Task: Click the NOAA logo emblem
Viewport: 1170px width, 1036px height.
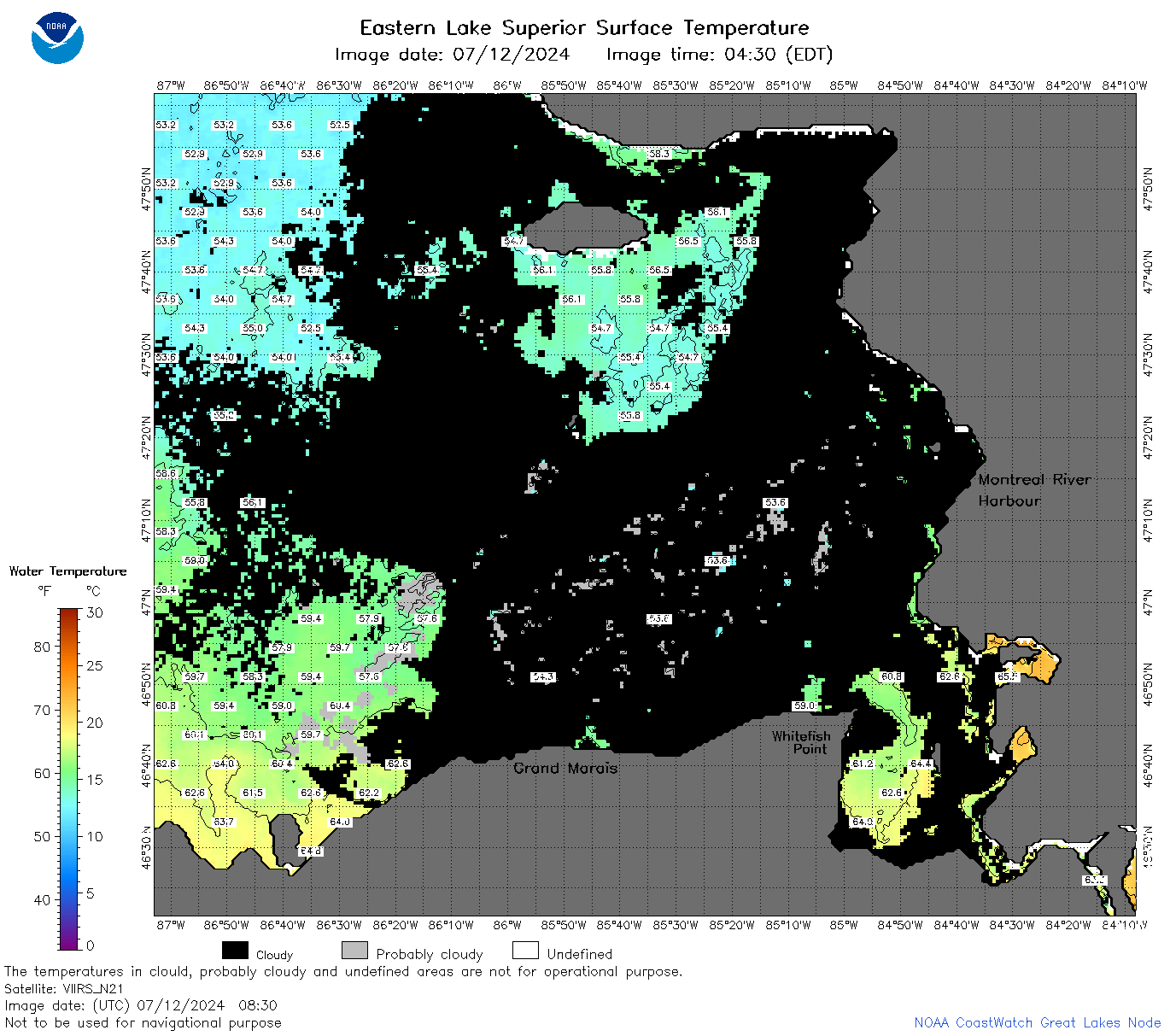Action: (x=57, y=38)
